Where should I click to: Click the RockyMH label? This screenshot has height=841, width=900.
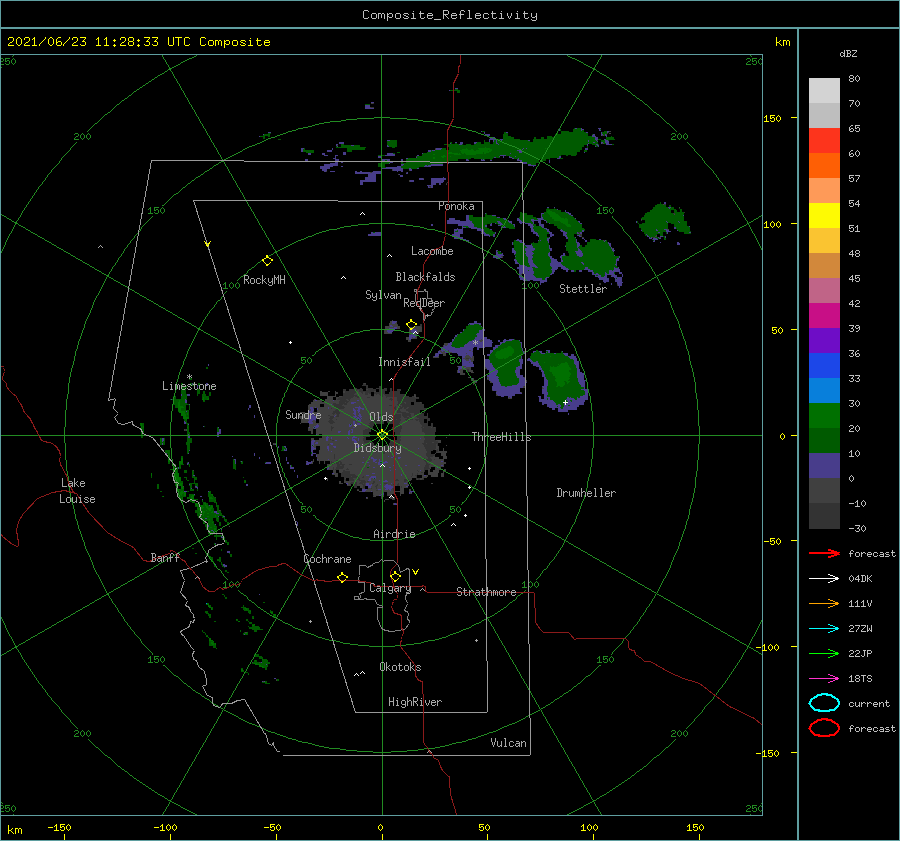tap(264, 280)
